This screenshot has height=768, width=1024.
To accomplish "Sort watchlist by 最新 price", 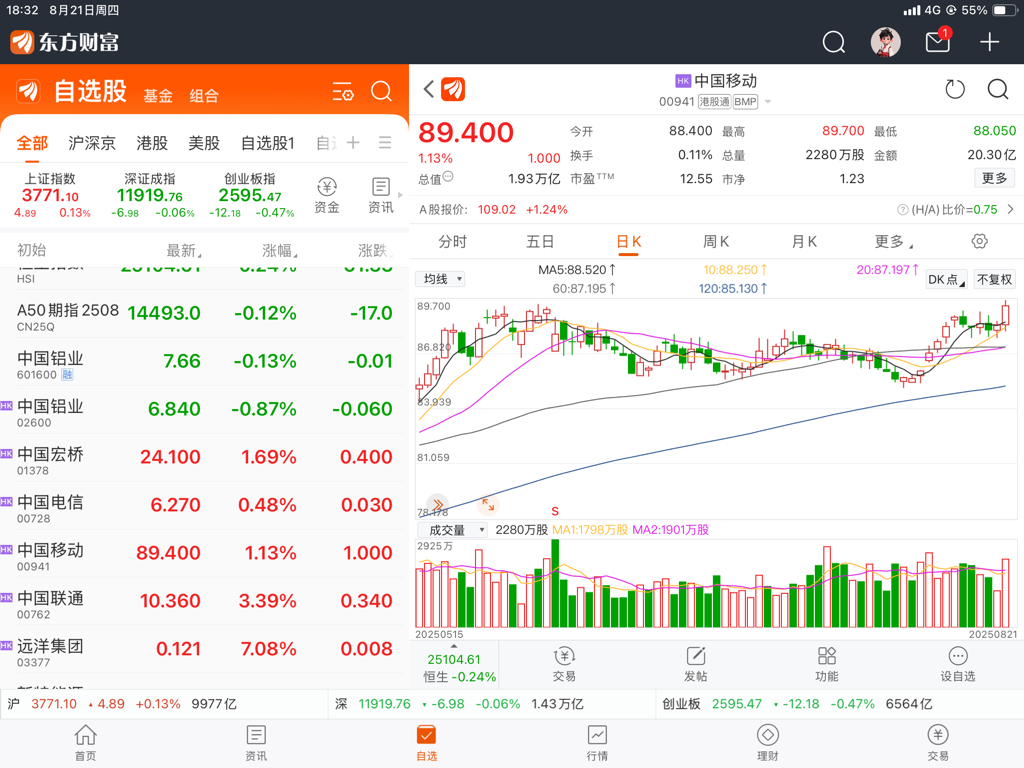I will point(184,250).
